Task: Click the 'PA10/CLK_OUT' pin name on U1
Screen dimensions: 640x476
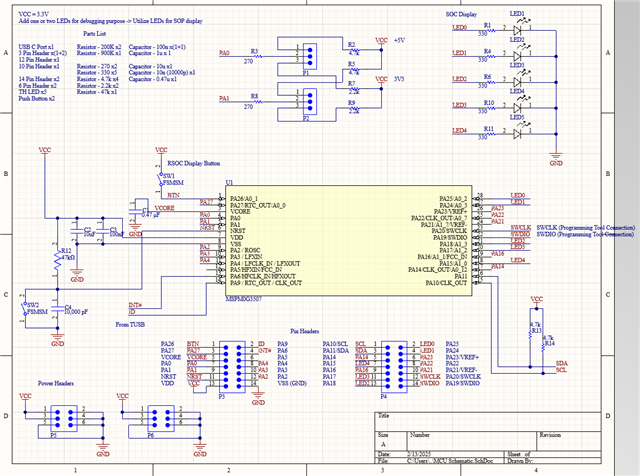Action: point(446,282)
